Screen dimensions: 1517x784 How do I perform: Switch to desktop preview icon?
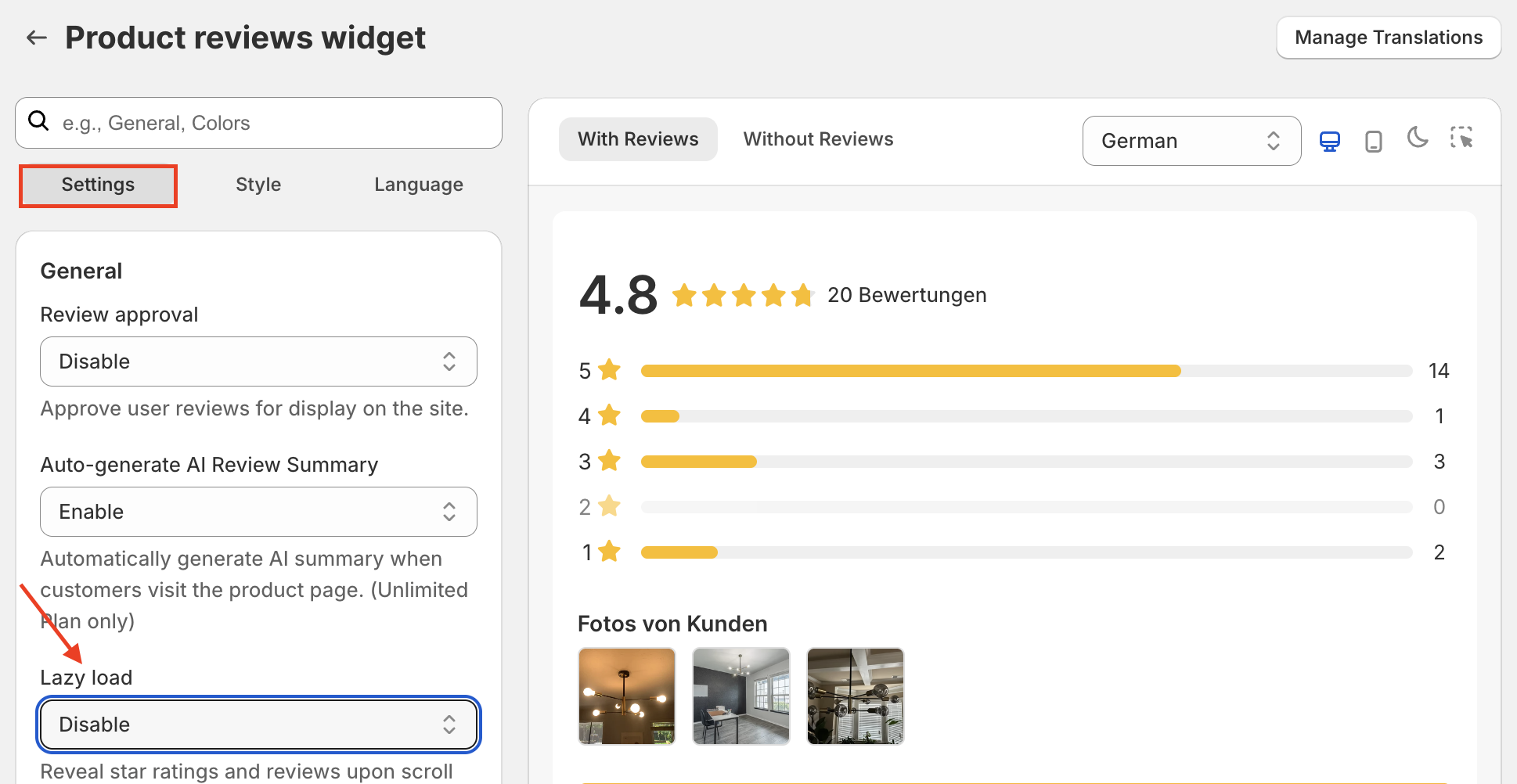1329,141
